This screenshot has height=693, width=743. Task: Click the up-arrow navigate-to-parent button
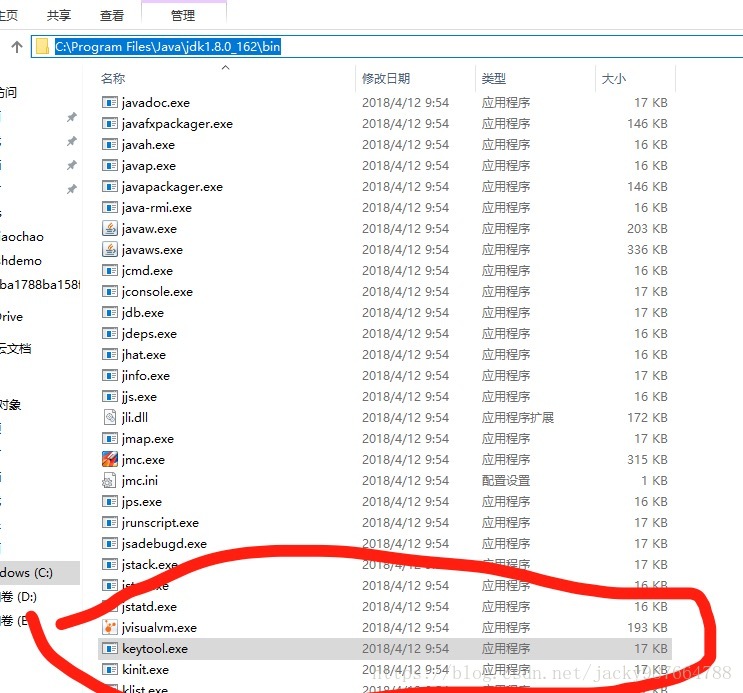click(17, 46)
